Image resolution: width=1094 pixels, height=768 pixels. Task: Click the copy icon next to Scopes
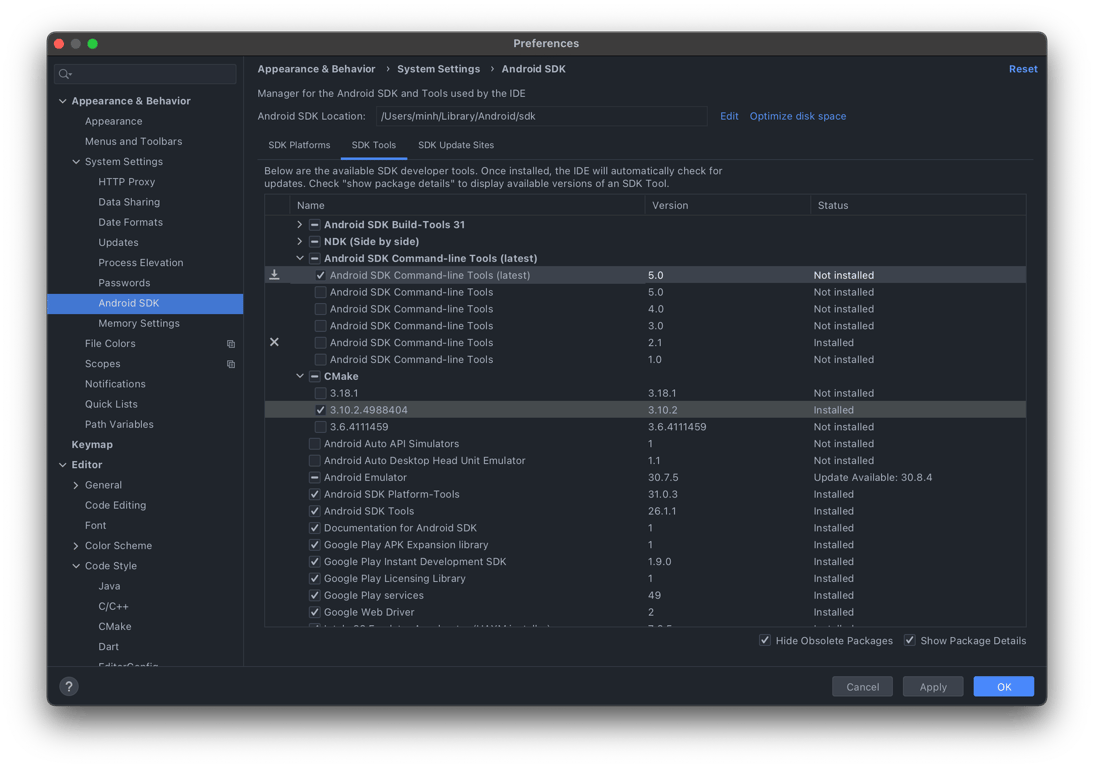(x=231, y=364)
